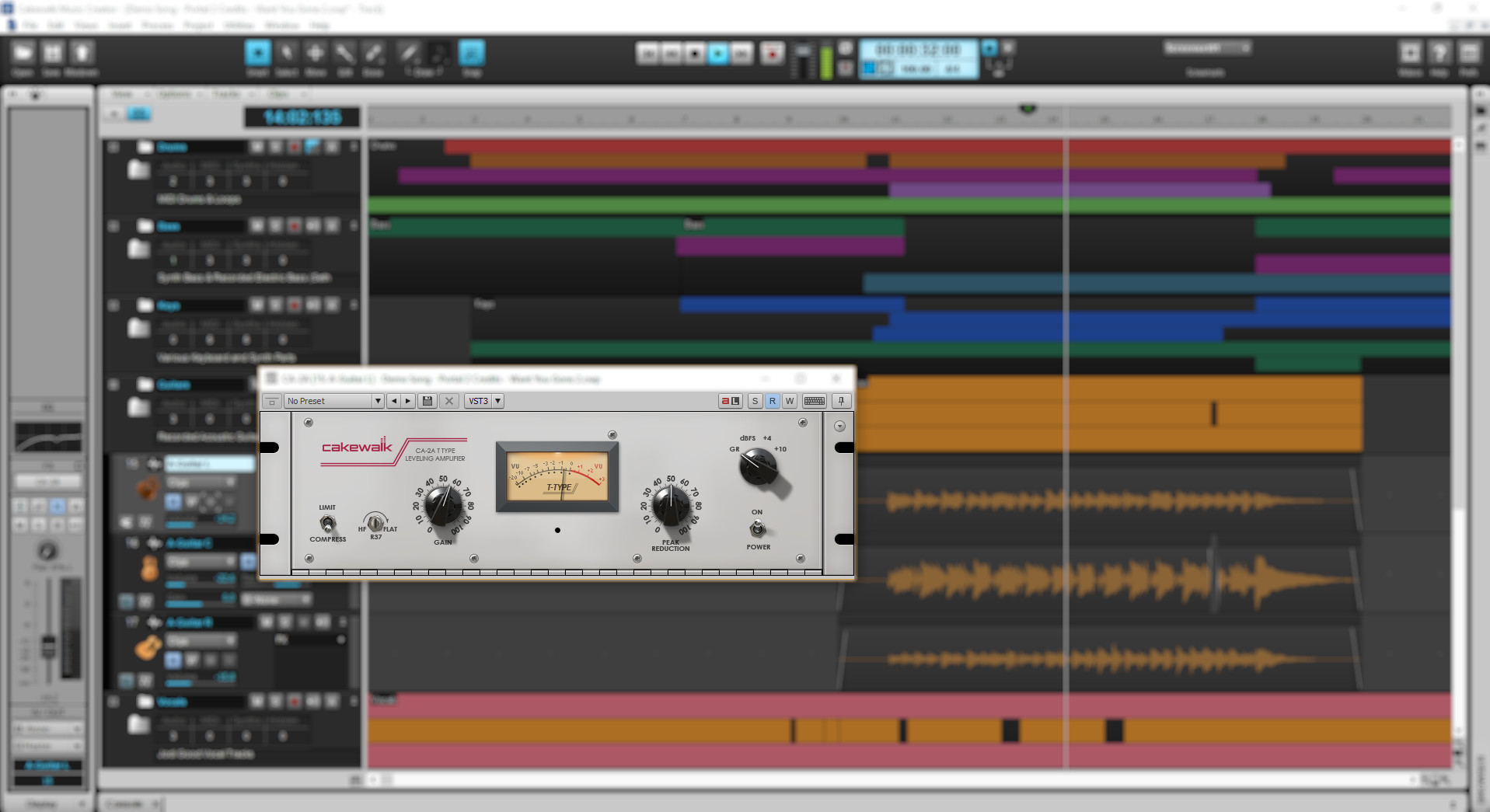Collapse the plugin via the chevron button
Viewport: 1490px width, 812px height.
point(839,425)
